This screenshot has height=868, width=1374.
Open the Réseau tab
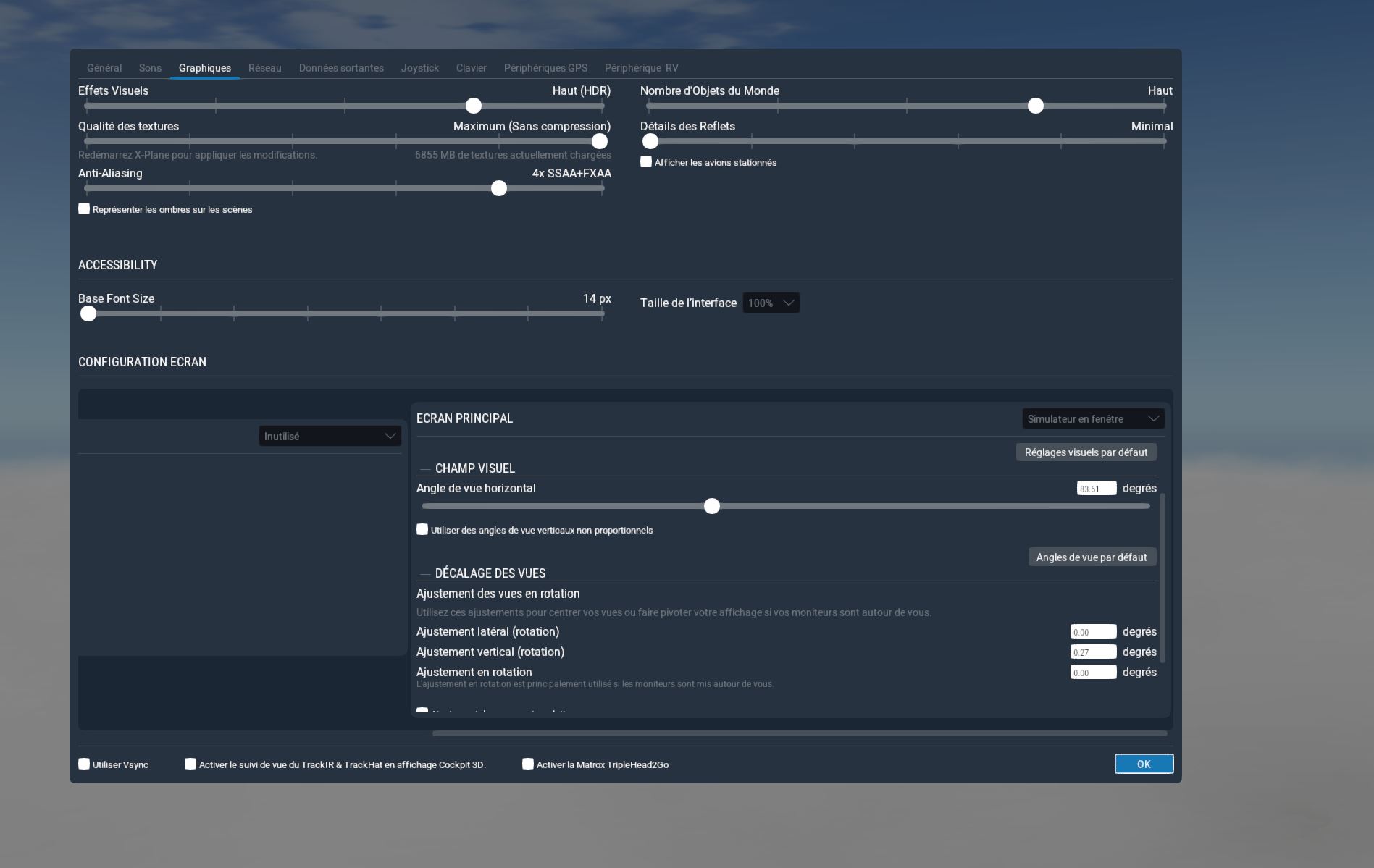(264, 68)
